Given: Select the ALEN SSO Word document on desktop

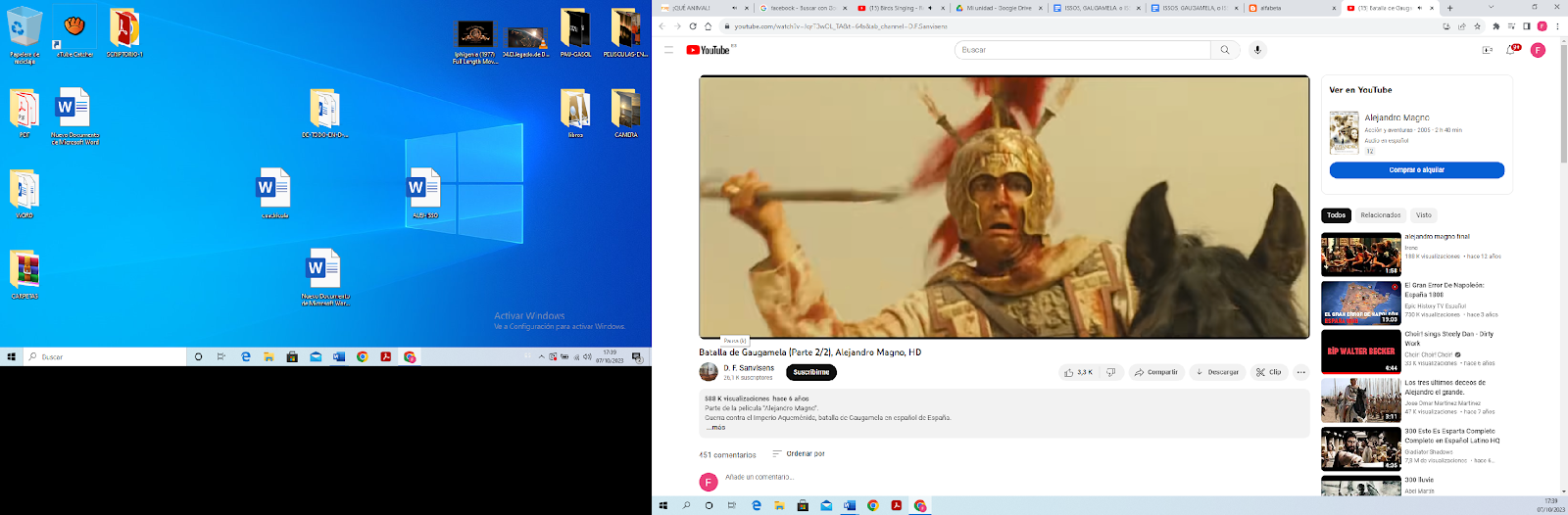Looking at the screenshot, I should pos(424,193).
